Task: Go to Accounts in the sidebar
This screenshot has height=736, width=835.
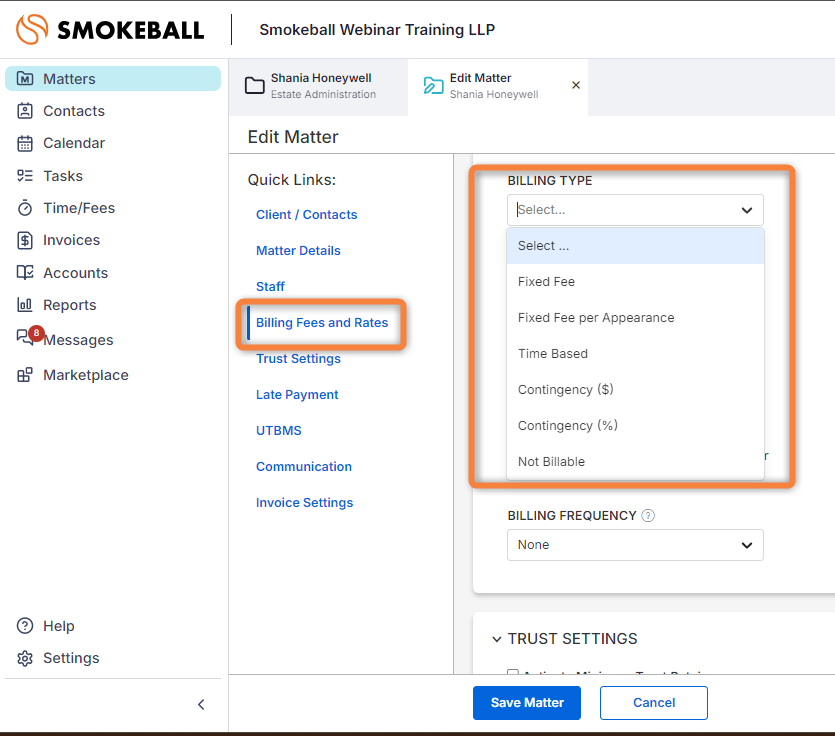Action: (76, 273)
